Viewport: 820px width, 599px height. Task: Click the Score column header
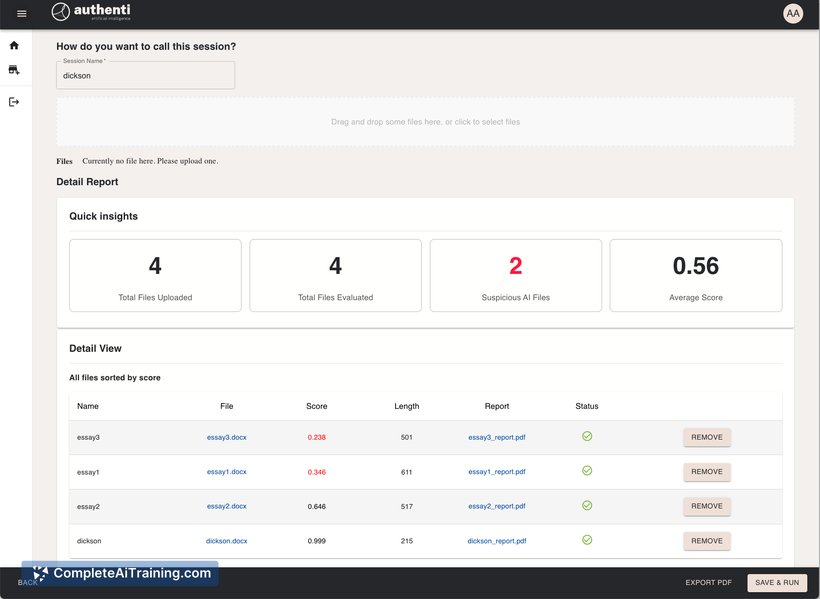tap(316, 406)
